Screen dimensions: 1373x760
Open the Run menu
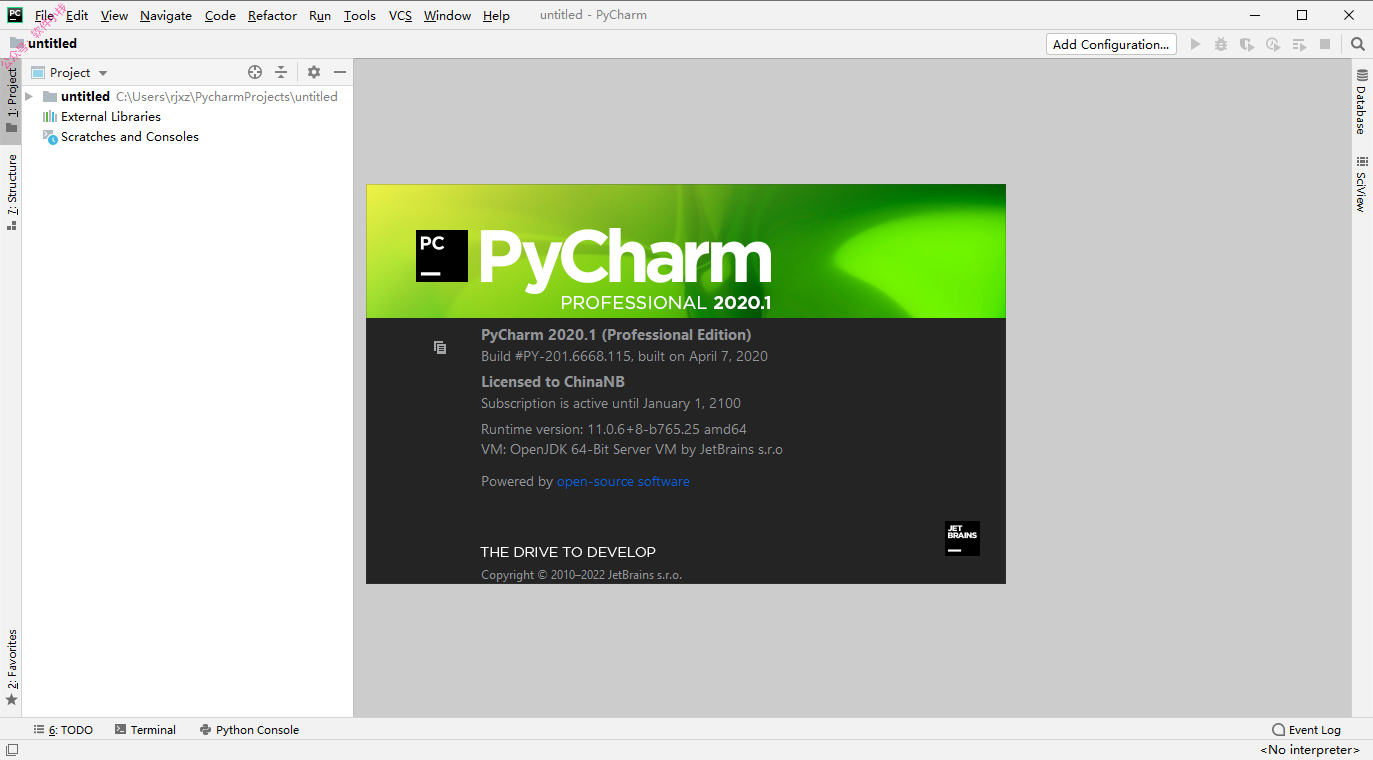(320, 15)
